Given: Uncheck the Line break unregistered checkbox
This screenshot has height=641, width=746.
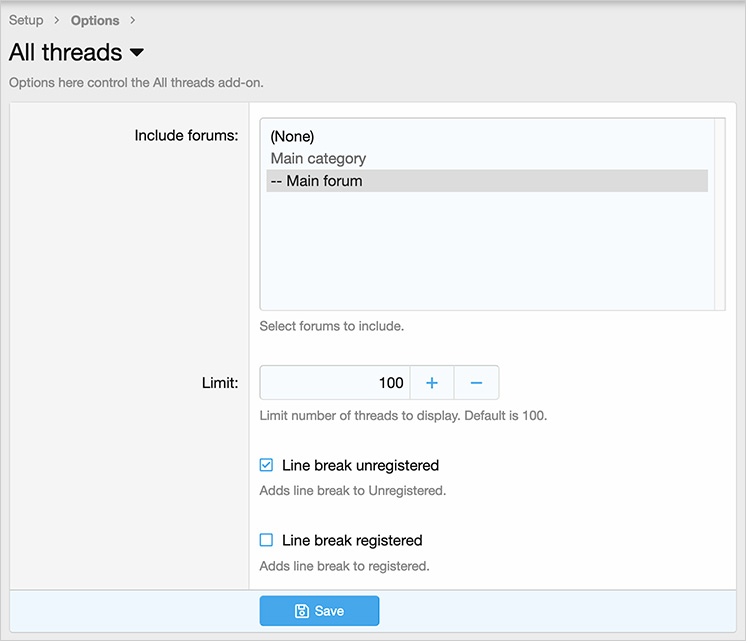Looking at the screenshot, I should pos(266,465).
